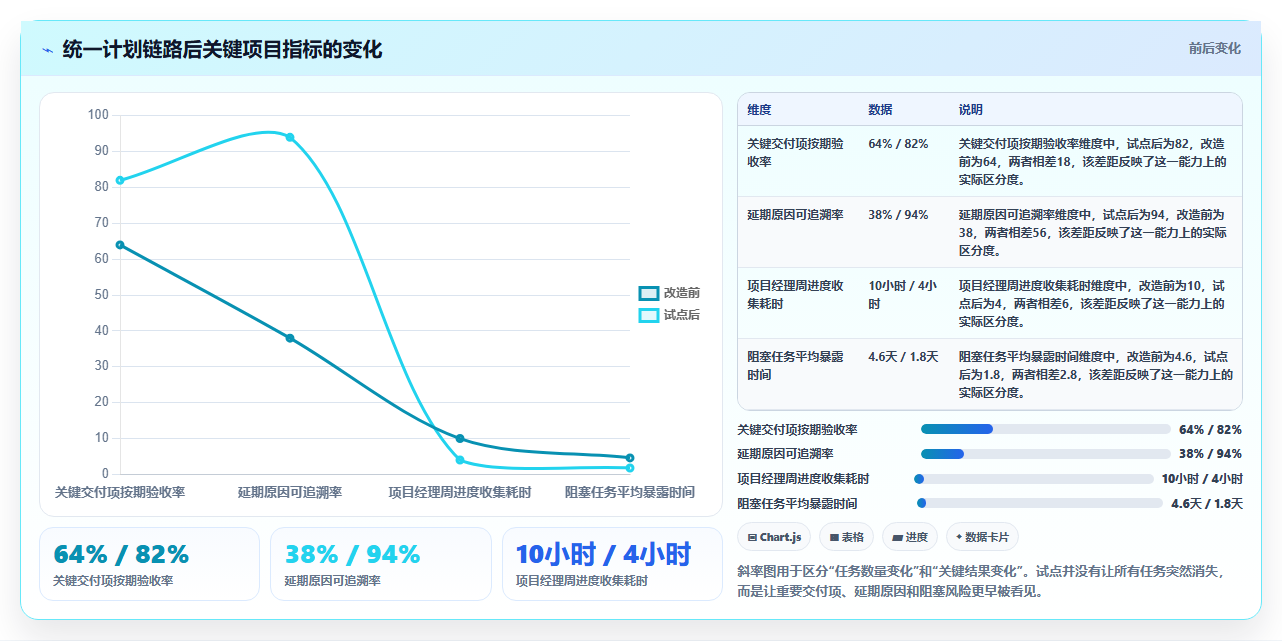Select the 表格 tag chip
This screenshot has width=1282, height=641.
coord(846,537)
